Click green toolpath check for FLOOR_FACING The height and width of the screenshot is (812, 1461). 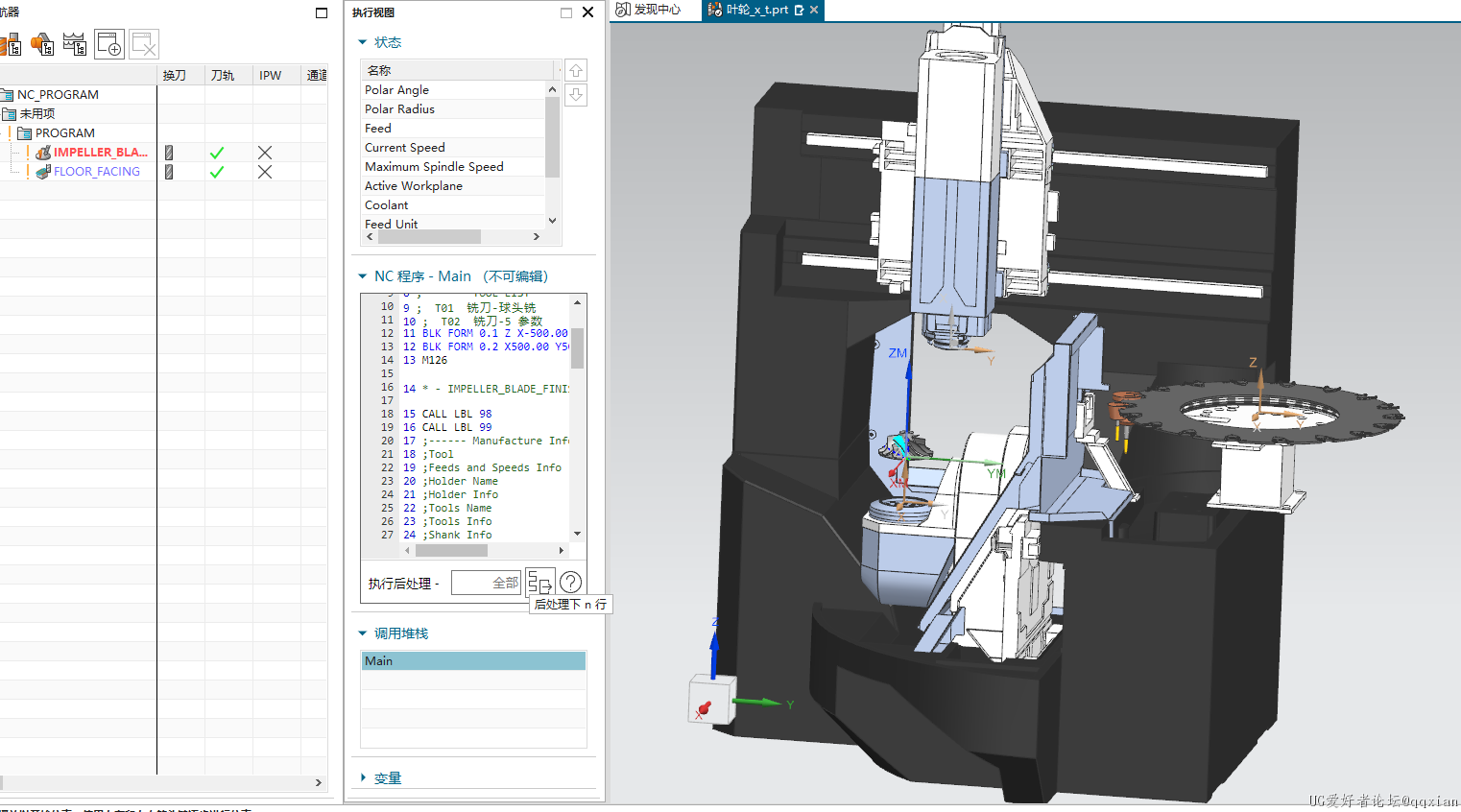click(217, 172)
